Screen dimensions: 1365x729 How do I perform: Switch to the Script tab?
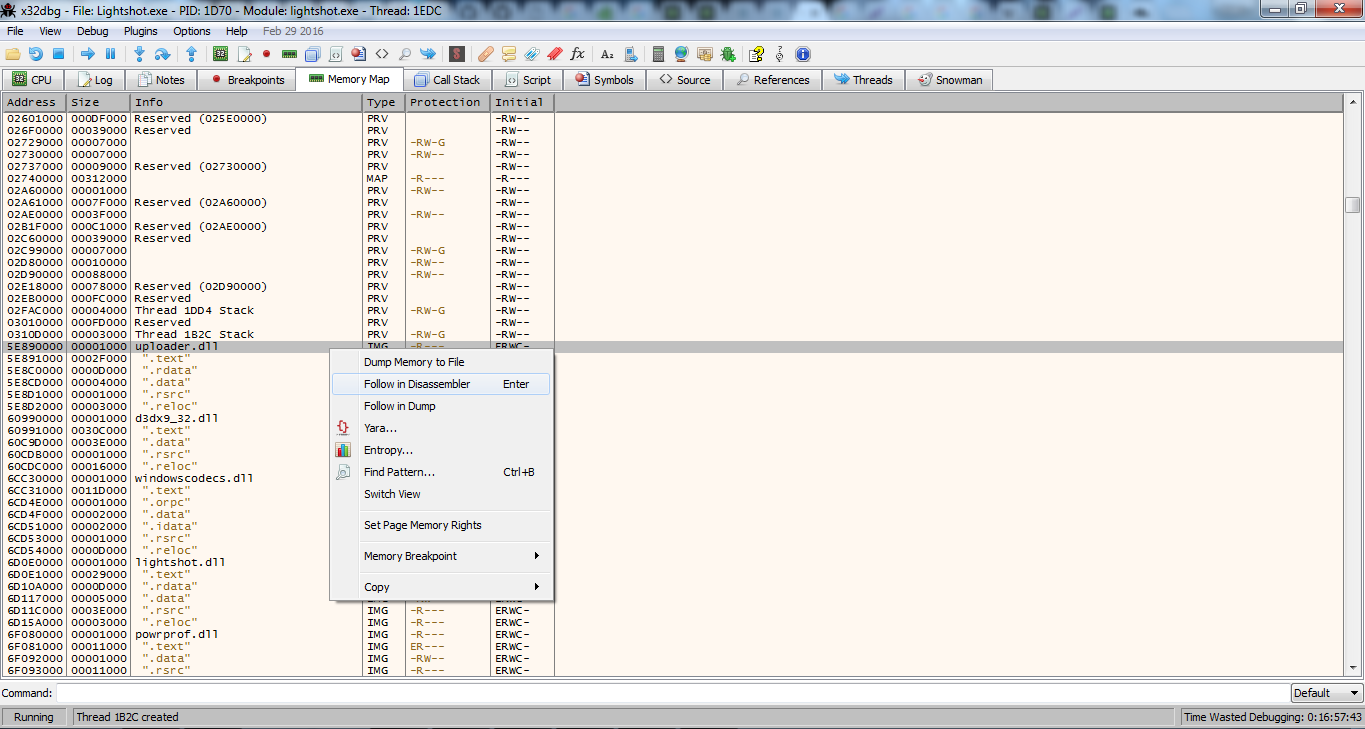click(528, 80)
